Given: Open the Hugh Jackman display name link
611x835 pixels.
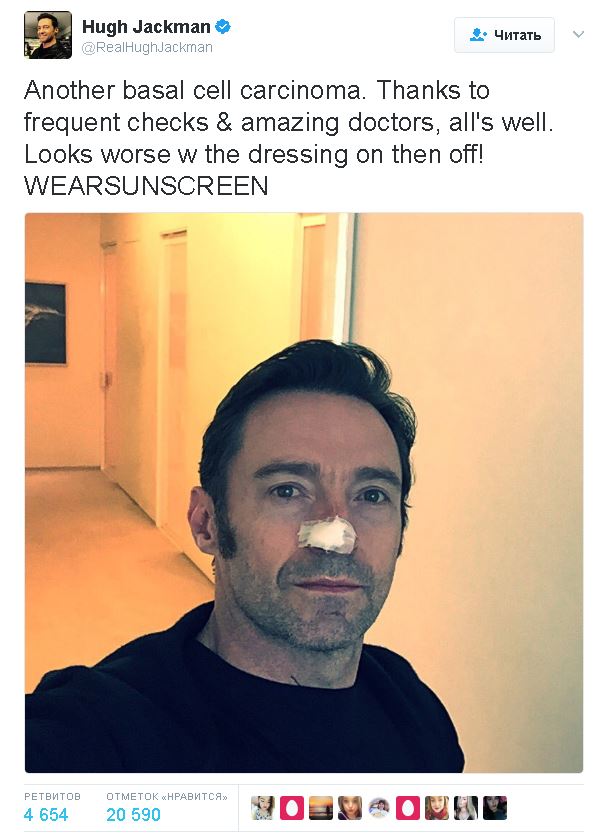Looking at the screenshot, I should coord(146,27).
